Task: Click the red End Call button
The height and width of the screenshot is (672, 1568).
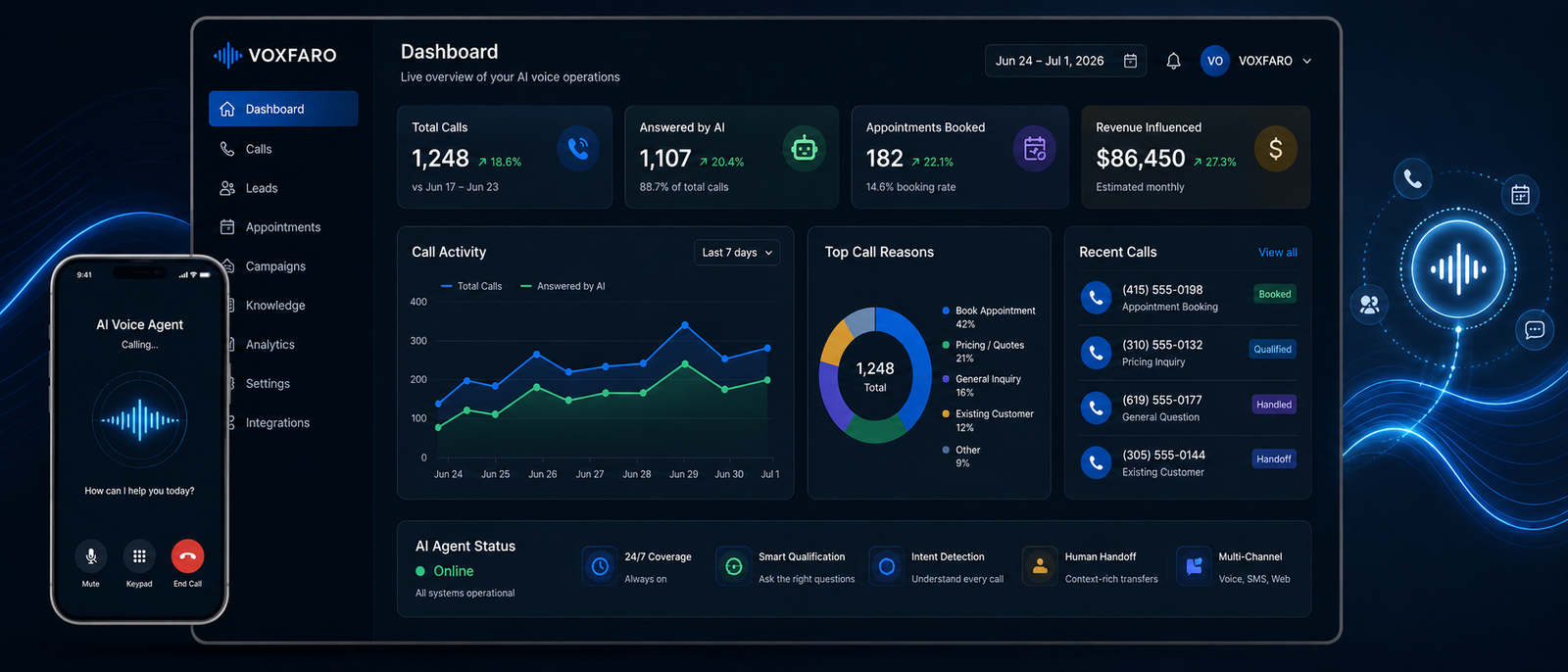Action: pyautogui.click(x=188, y=556)
